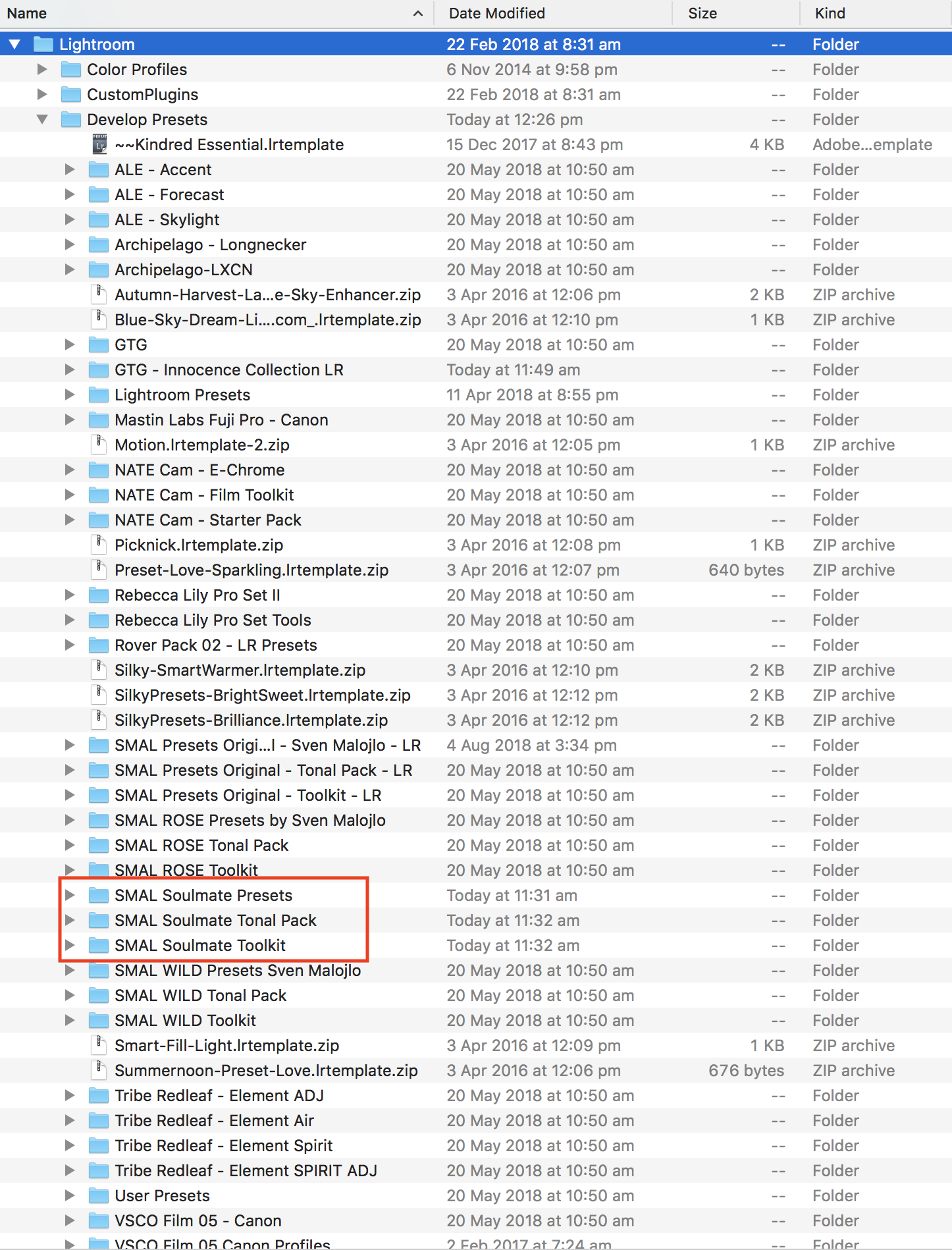The image size is (952, 1250).
Task: Collapse the Develop Presets folder triangle
Action: tap(42, 120)
